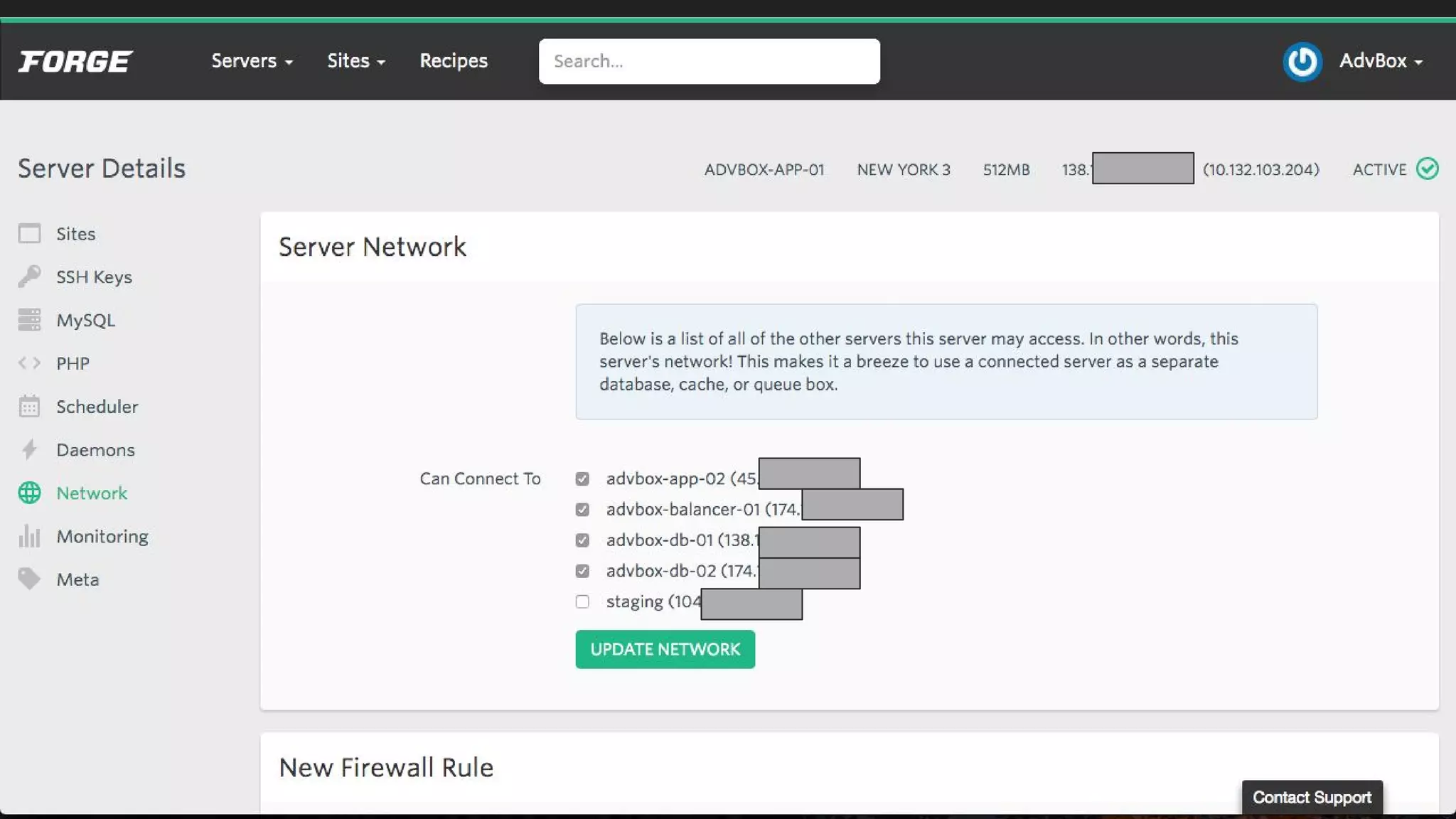Image resolution: width=1456 pixels, height=819 pixels.
Task: Go to the Recipes page
Action: [454, 61]
